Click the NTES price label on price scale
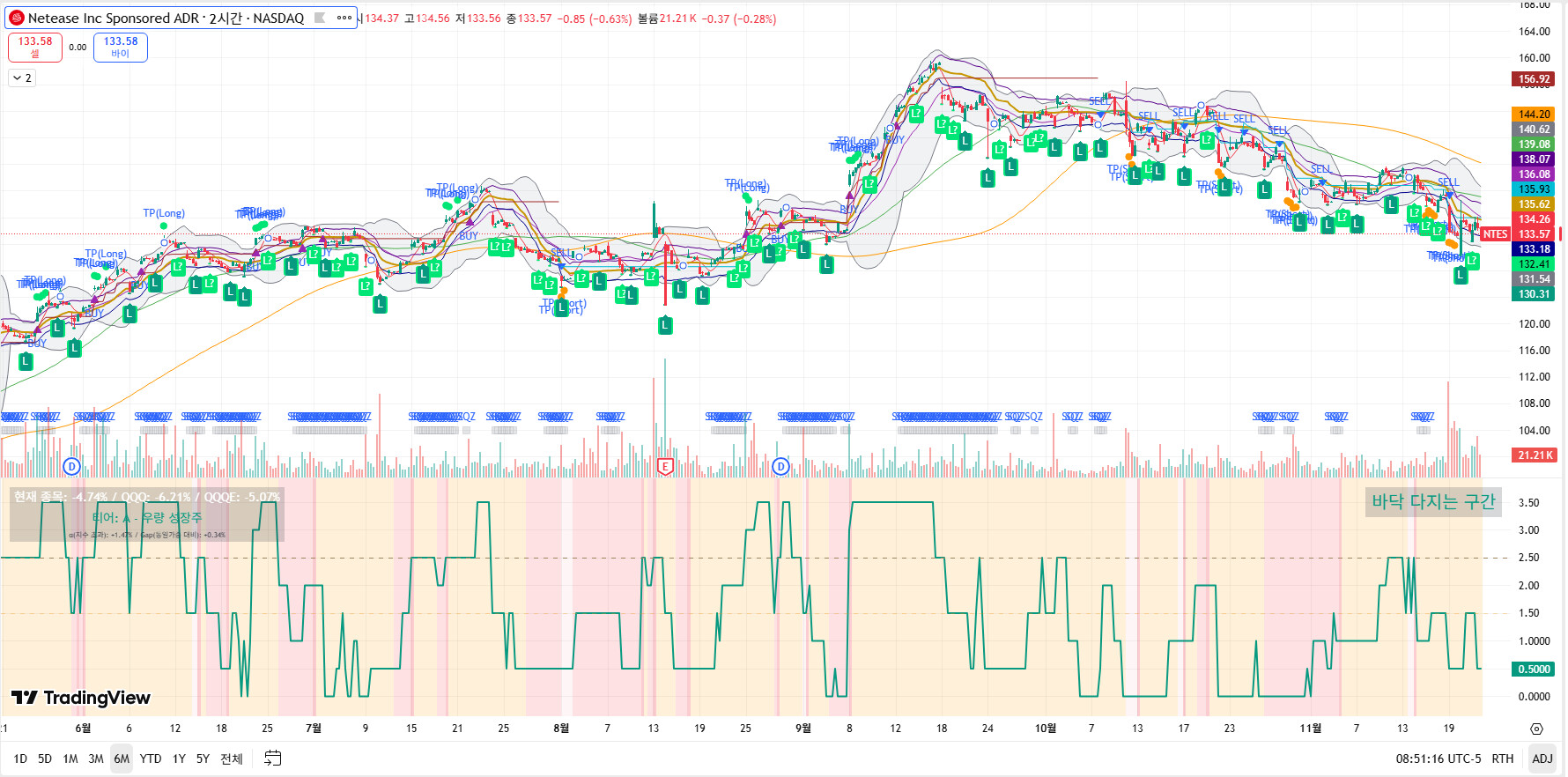Viewport: 1568px width, 777px height. pyautogui.click(x=1495, y=234)
